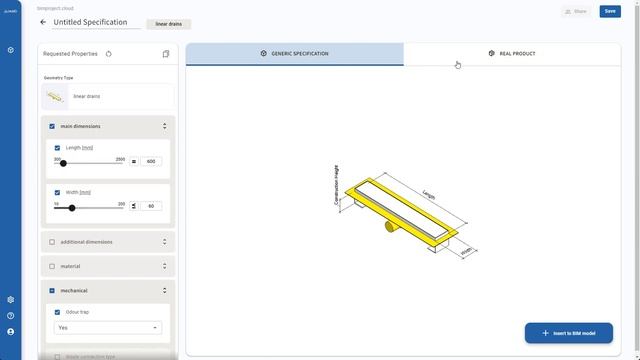Click the 'Requested Properties' heading

(x=70, y=54)
